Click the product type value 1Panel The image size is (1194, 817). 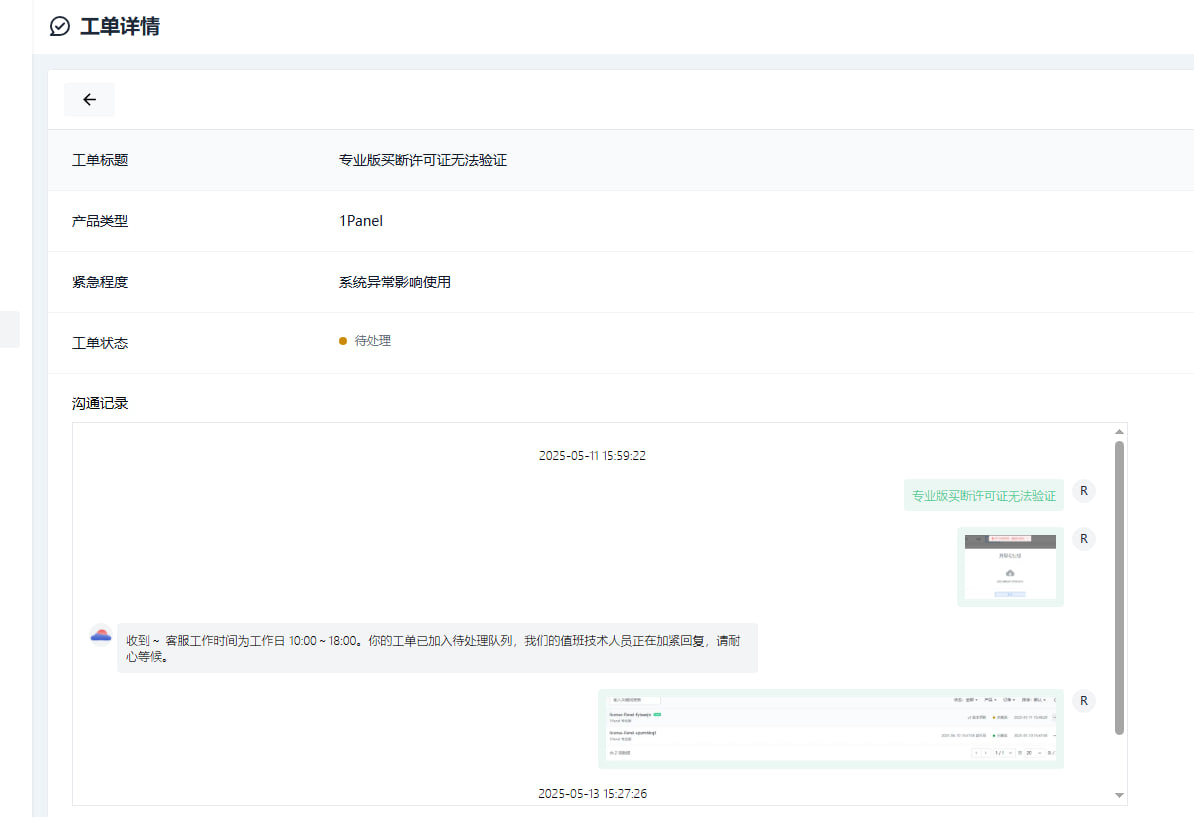click(x=361, y=221)
